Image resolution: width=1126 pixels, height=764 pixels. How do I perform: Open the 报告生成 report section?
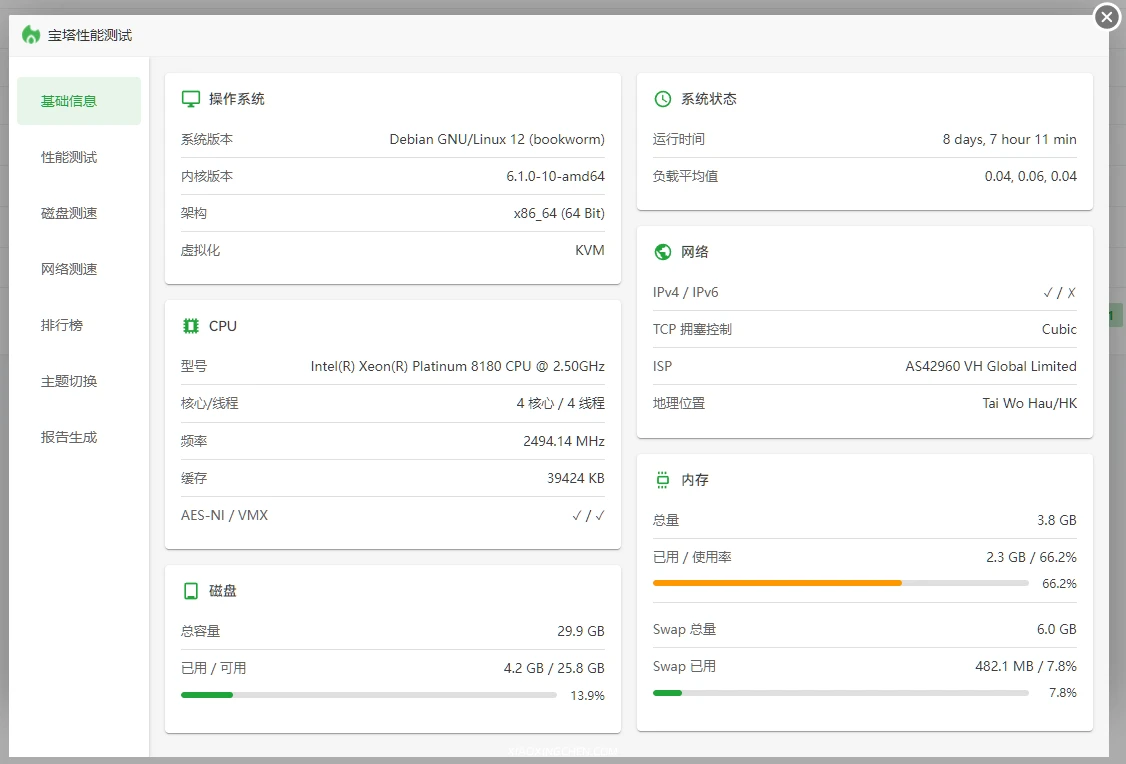[x=69, y=437]
